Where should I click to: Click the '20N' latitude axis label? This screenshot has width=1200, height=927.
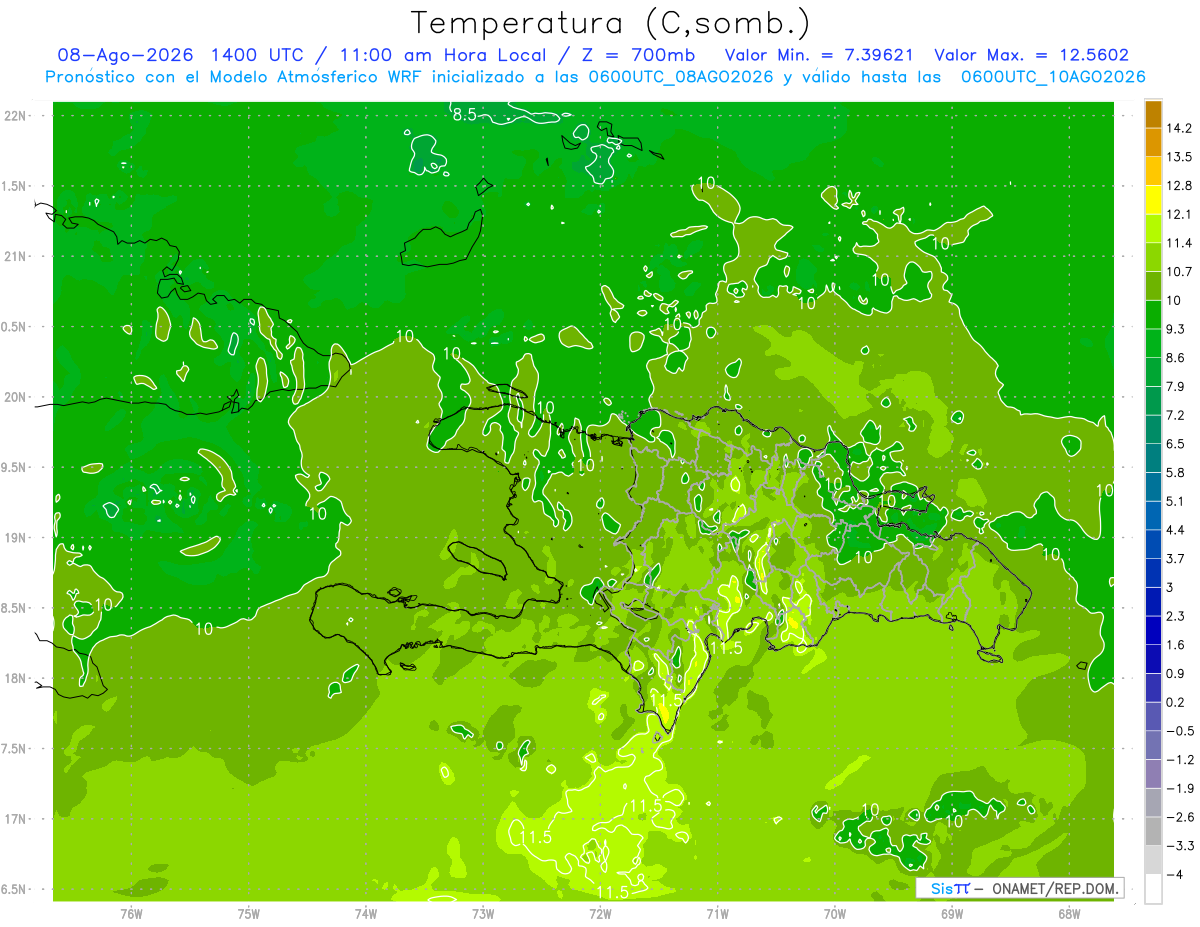(16, 397)
